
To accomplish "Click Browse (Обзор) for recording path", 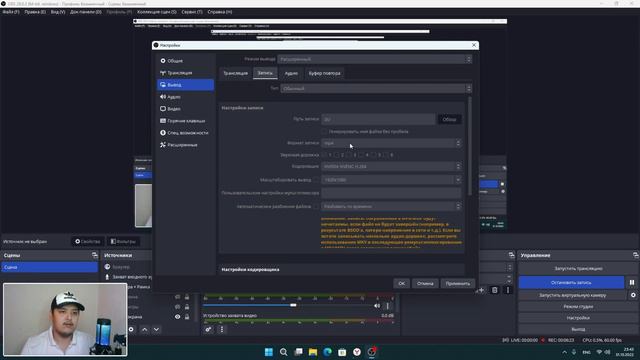I will tap(449, 120).
